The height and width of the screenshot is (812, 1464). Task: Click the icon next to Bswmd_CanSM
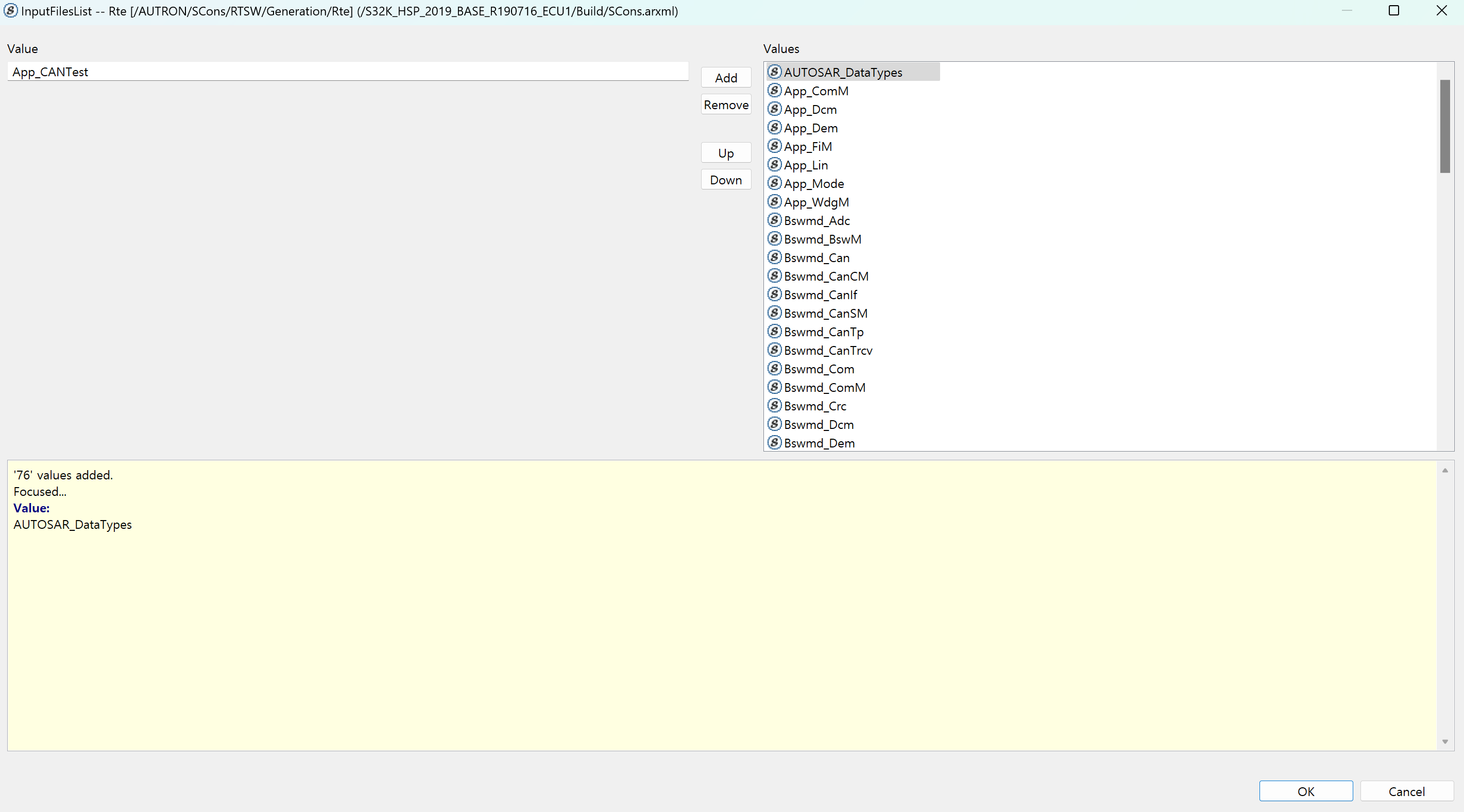pos(774,313)
